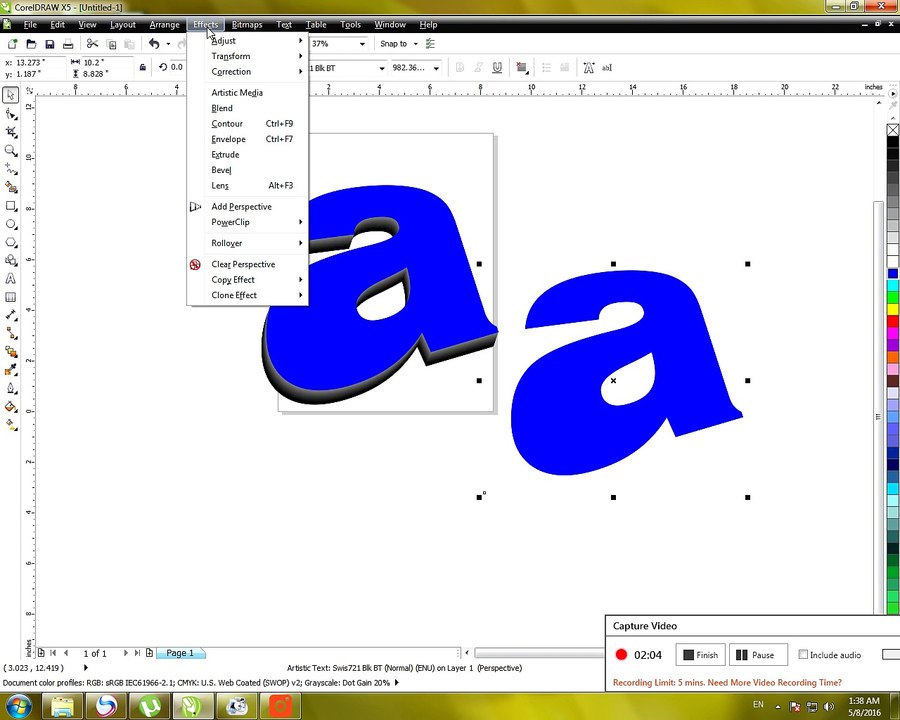900x720 pixels.
Task: Open the font name dropdown
Action: [x=382, y=68]
